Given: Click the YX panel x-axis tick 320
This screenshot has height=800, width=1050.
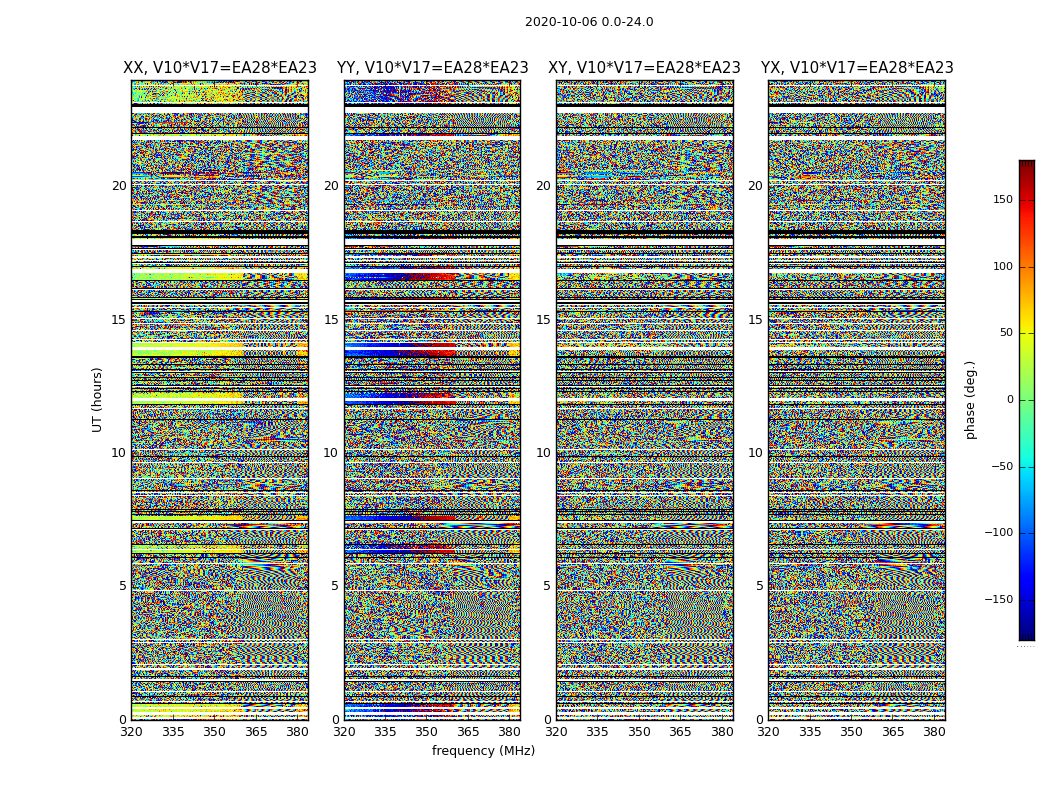Looking at the screenshot, I should tap(769, 732).
